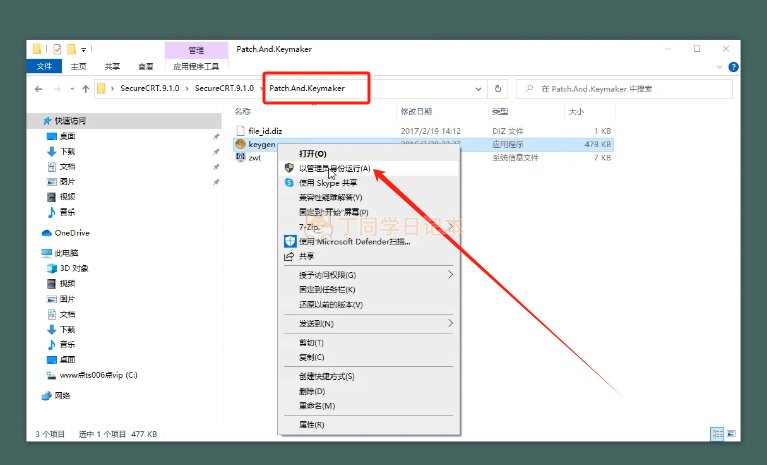Click the new folder icon in title bar
Screen dimensions: 767x465
coord(71,49)
